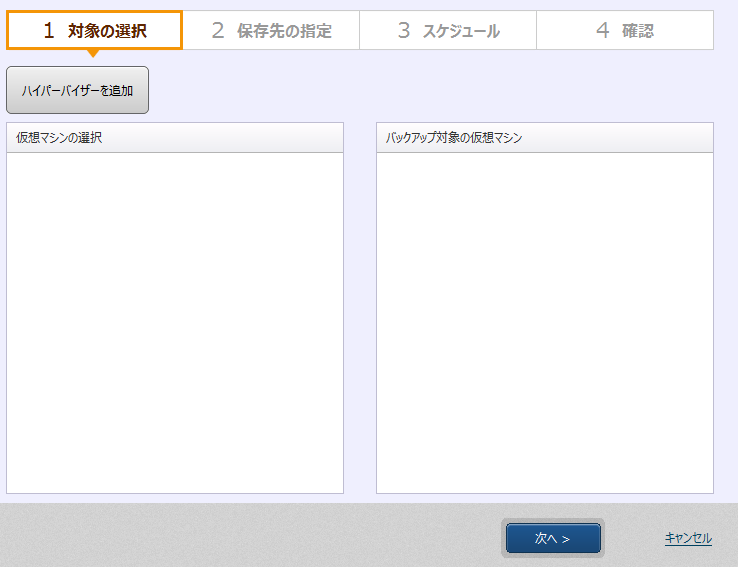
Task: Click the ハイパーバイザーを追加 button
Action: point(77,90)
